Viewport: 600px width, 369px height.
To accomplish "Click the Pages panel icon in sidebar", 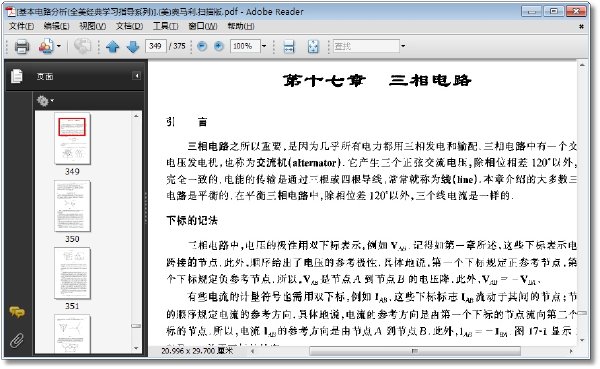I will pyautogui.click(x=17, y=76).
